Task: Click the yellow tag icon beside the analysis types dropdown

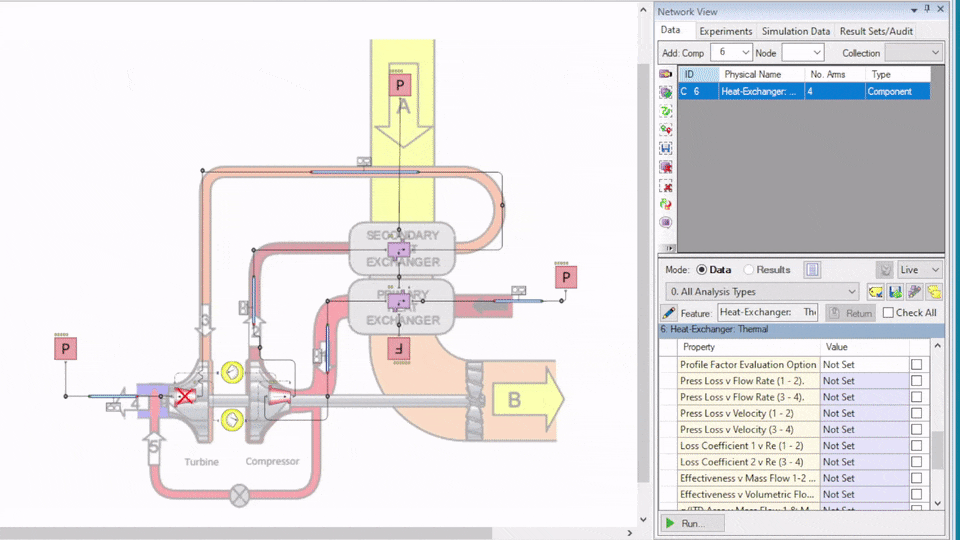Action: pyautogui.click(x=876, y=292)
